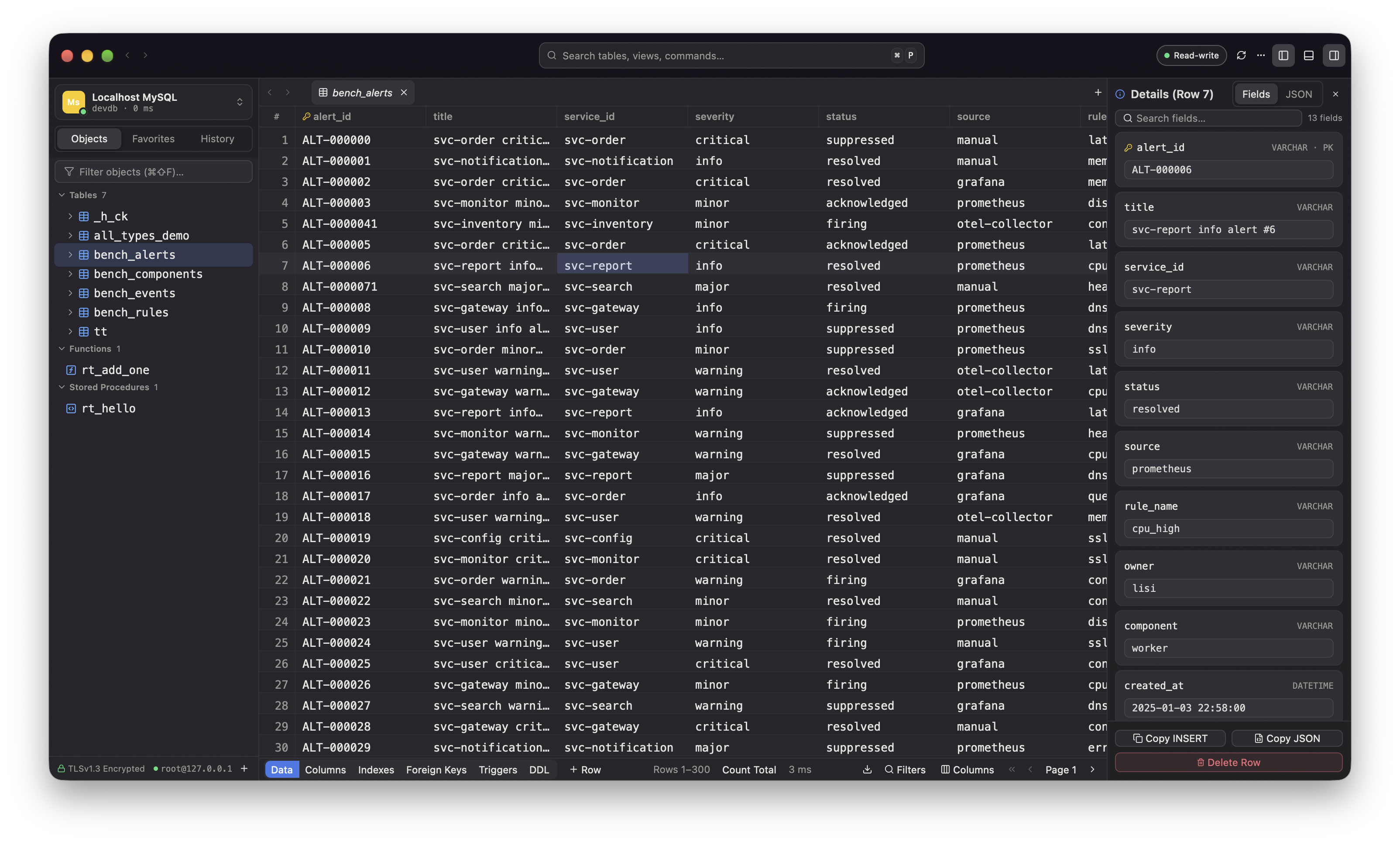Image resolution: width=1400 pixels, height=845 pixels.
Task: Toggle the Read-write mode pill
Action: coord(1191,55)
